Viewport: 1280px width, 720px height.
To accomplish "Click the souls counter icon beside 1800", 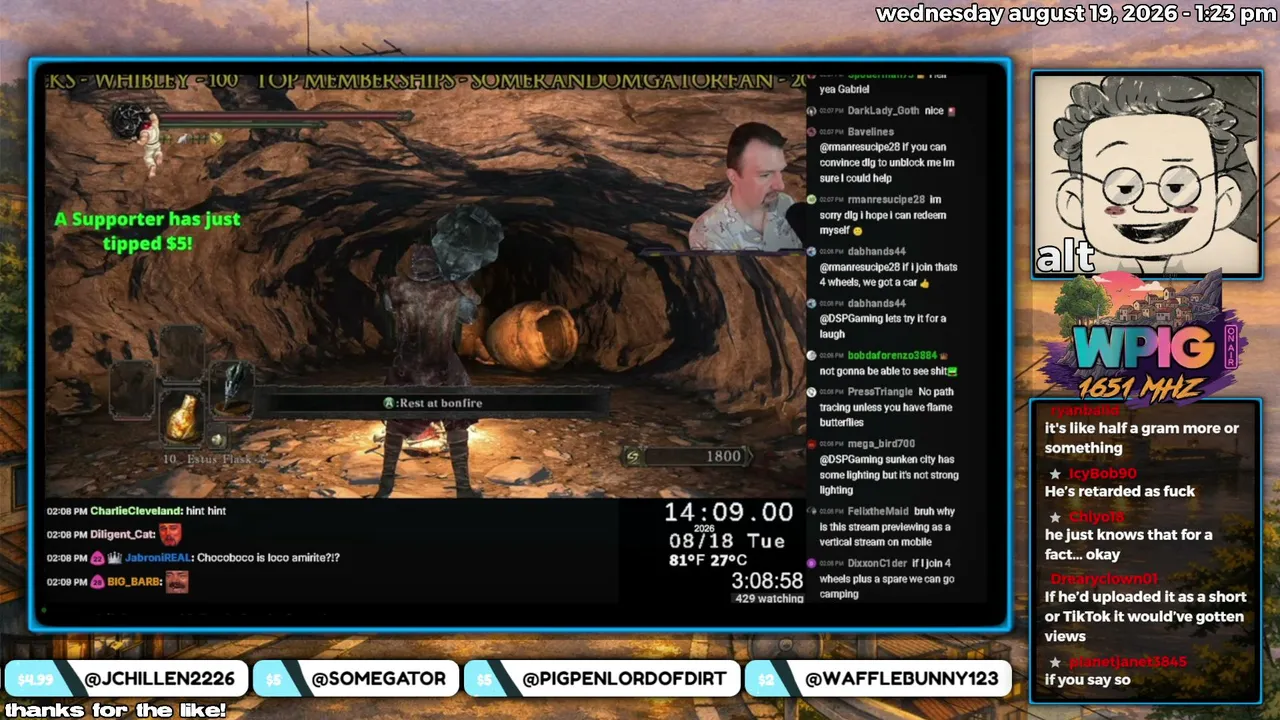I will pyautogui.click(x=632, y=457).
